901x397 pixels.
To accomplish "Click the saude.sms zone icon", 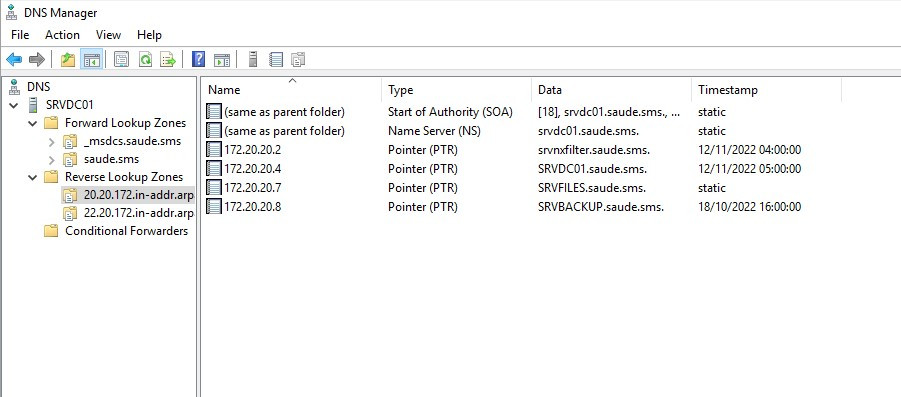I will (x=70, y=159).
